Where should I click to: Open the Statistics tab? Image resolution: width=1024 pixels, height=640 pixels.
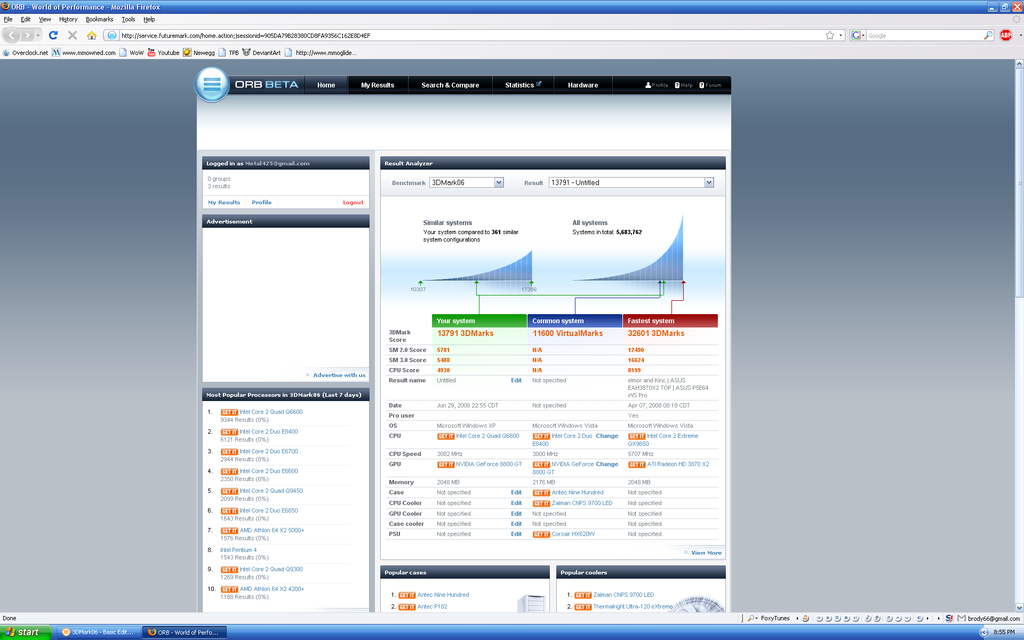point(522,85)
